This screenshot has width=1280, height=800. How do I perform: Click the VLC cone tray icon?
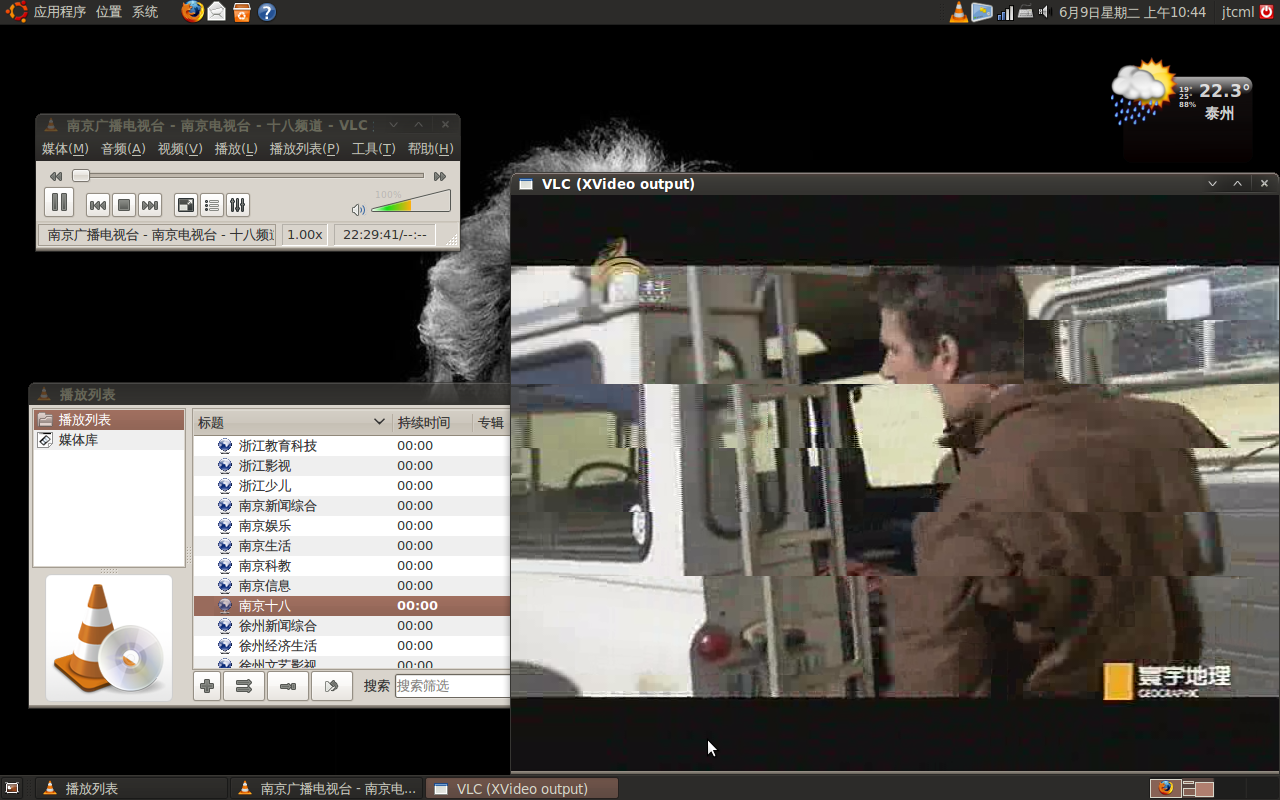click(958, 12)
